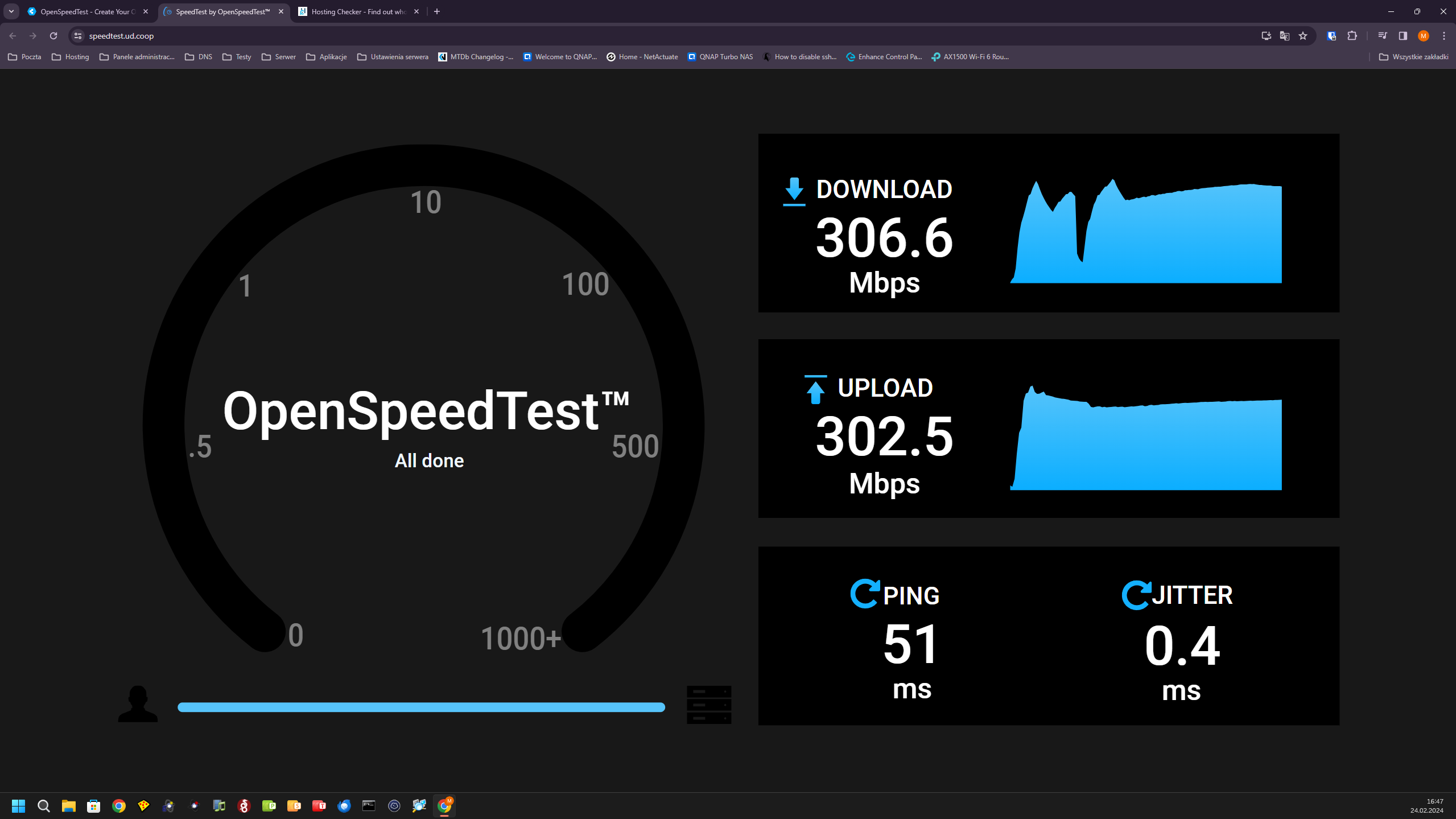
Task: Open the QNAP Turbo NAS bookmark
Action: point(720,57)
